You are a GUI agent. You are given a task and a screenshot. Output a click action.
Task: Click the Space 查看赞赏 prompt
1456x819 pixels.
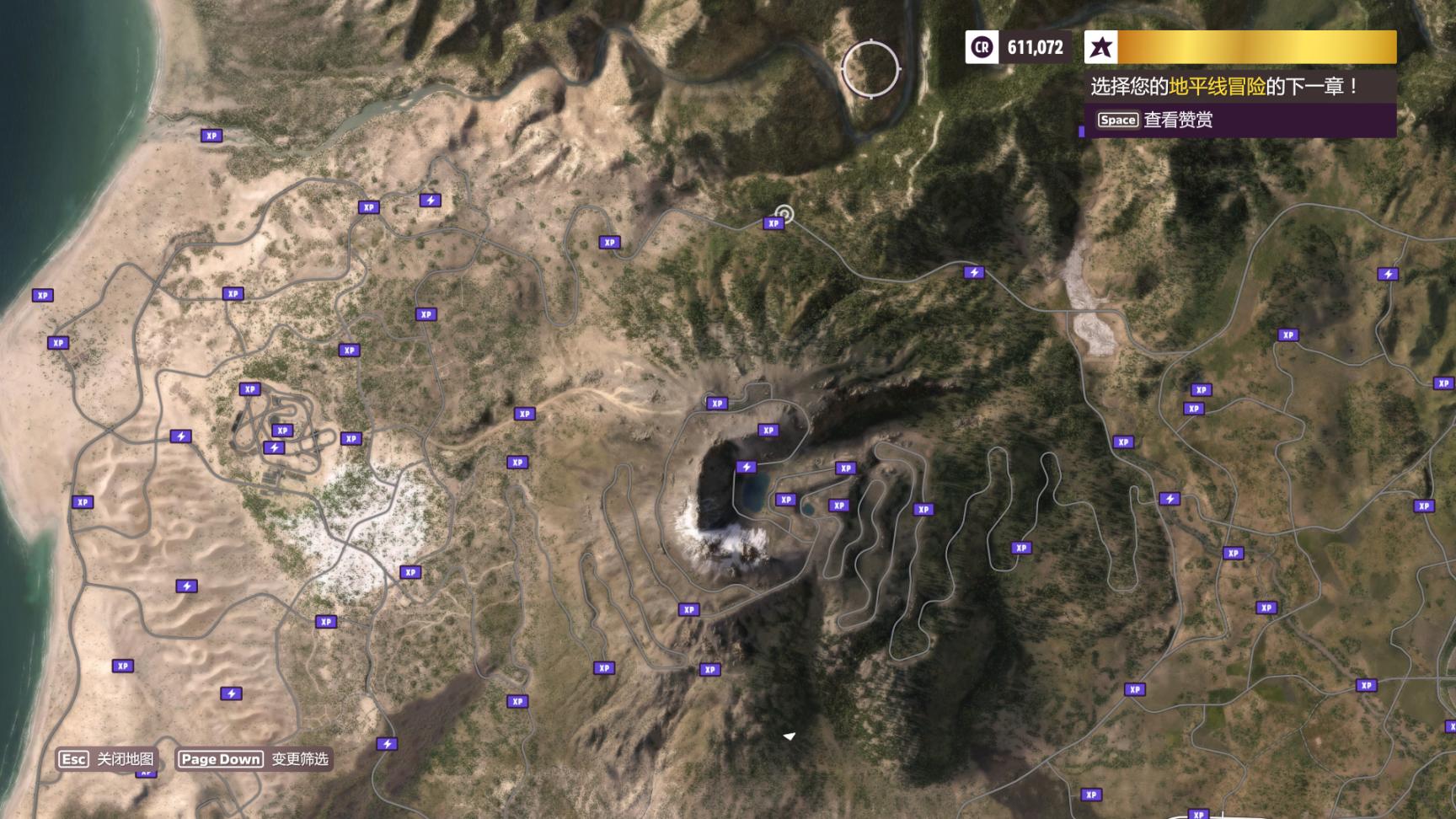coord(1155,120)
